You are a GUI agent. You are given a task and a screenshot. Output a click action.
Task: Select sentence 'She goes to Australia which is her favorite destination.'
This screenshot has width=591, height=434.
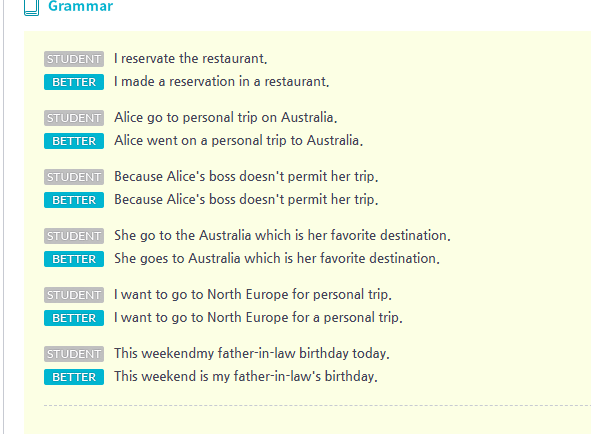[x=277, y=259]
